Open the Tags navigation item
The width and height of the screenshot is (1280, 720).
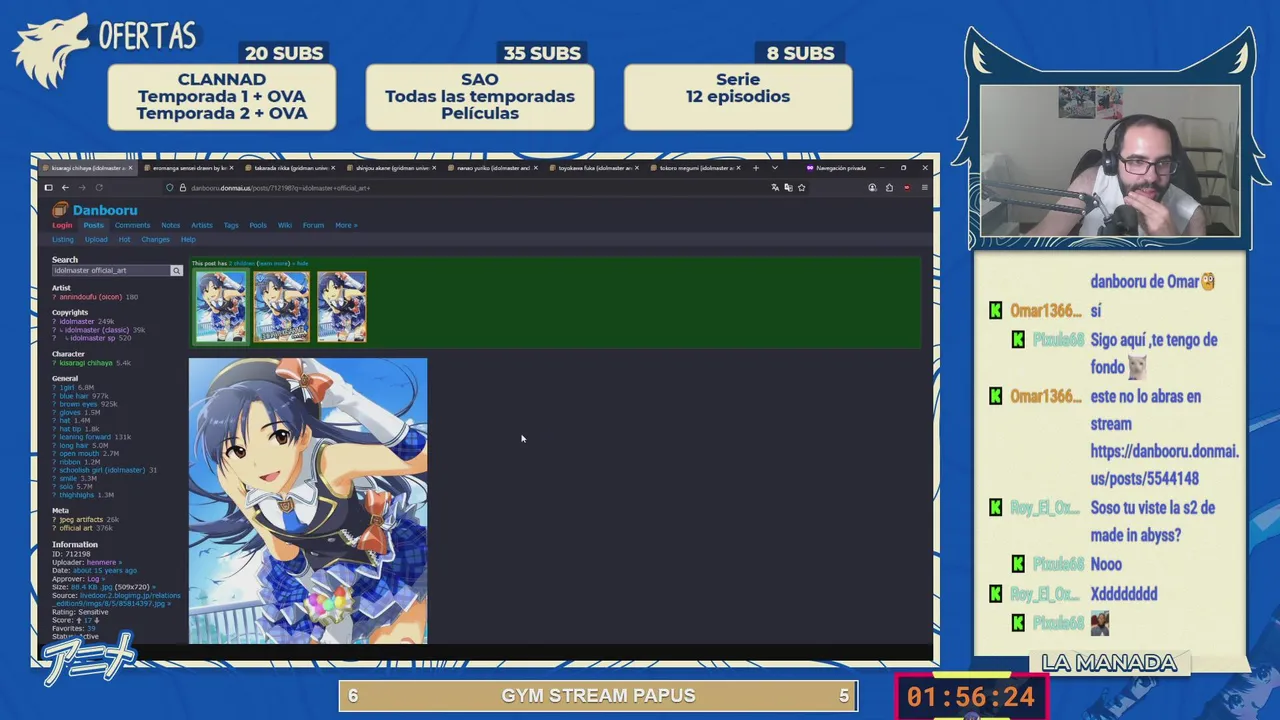coord(231,225)
